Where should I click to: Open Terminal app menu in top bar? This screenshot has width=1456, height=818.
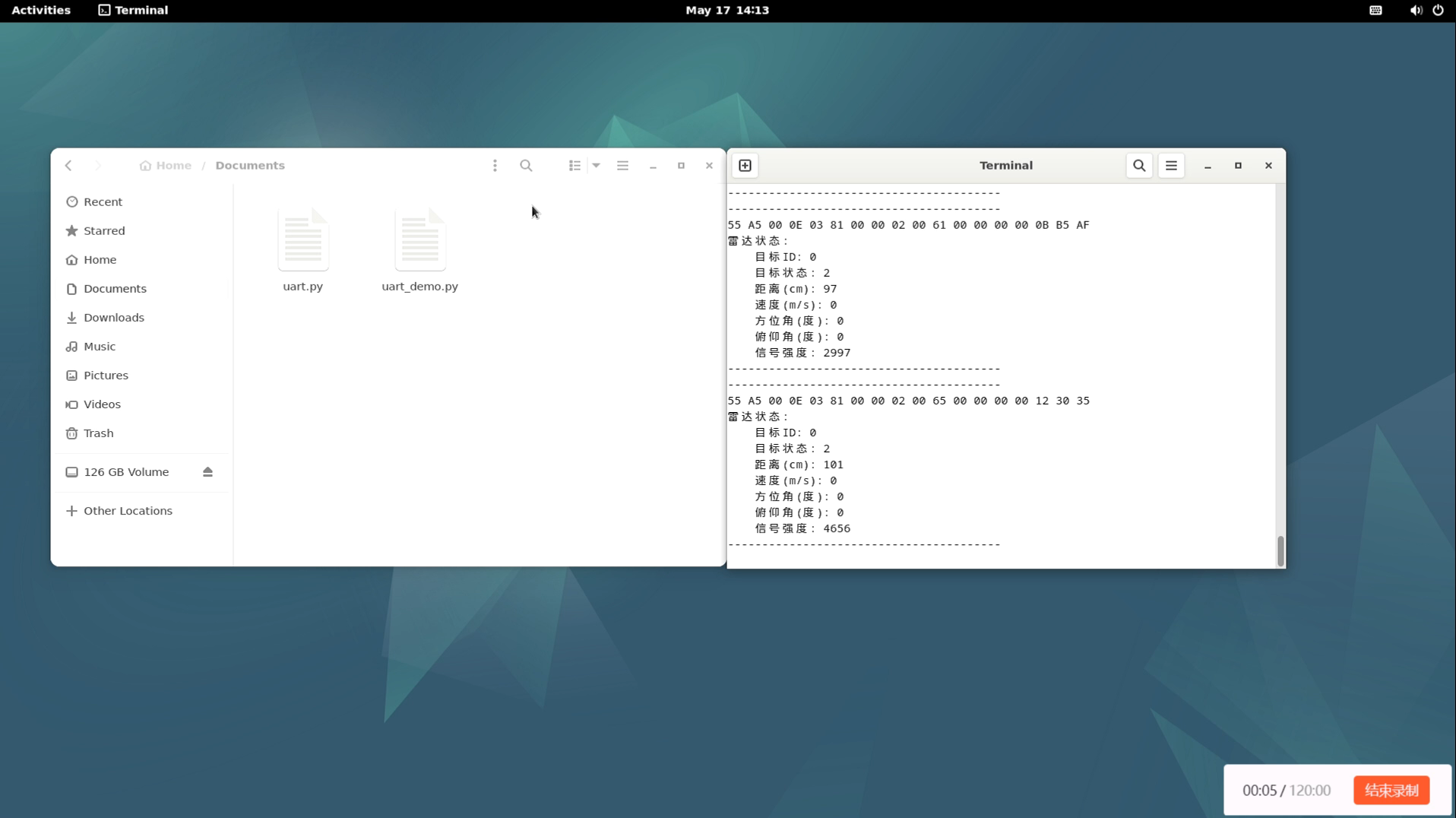[x=134, y=10]
